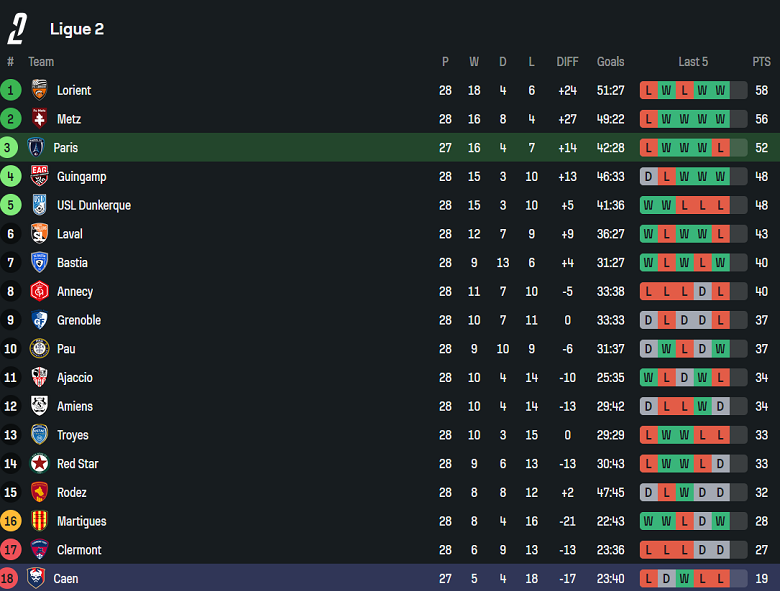Click the Martigues striped crest icon
Image resolution: width=780 pixels, height=591 pixels.
(39, 521)
